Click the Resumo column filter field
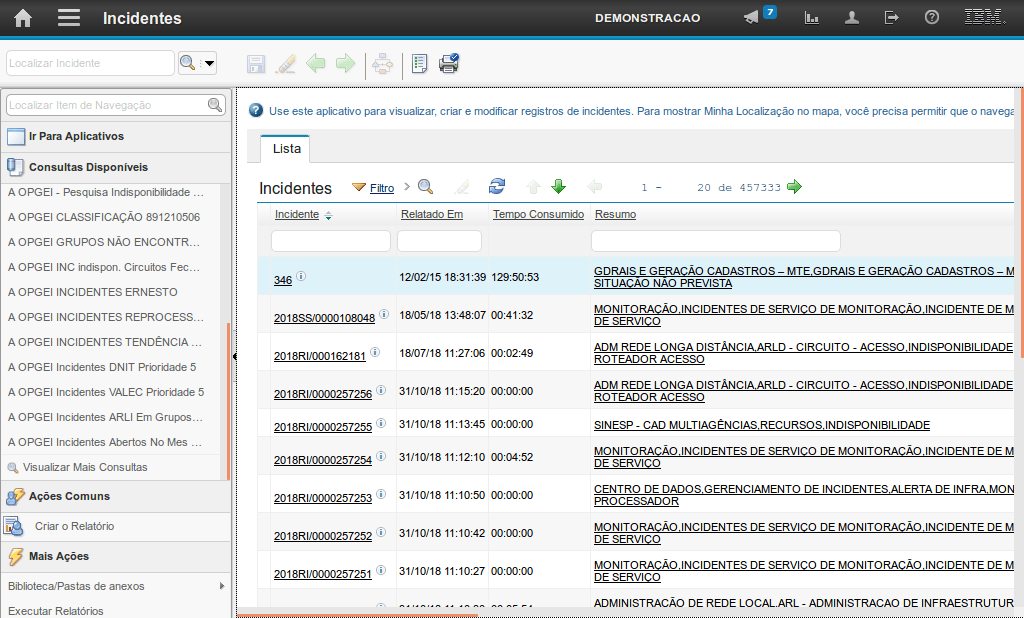 (716, 241)
